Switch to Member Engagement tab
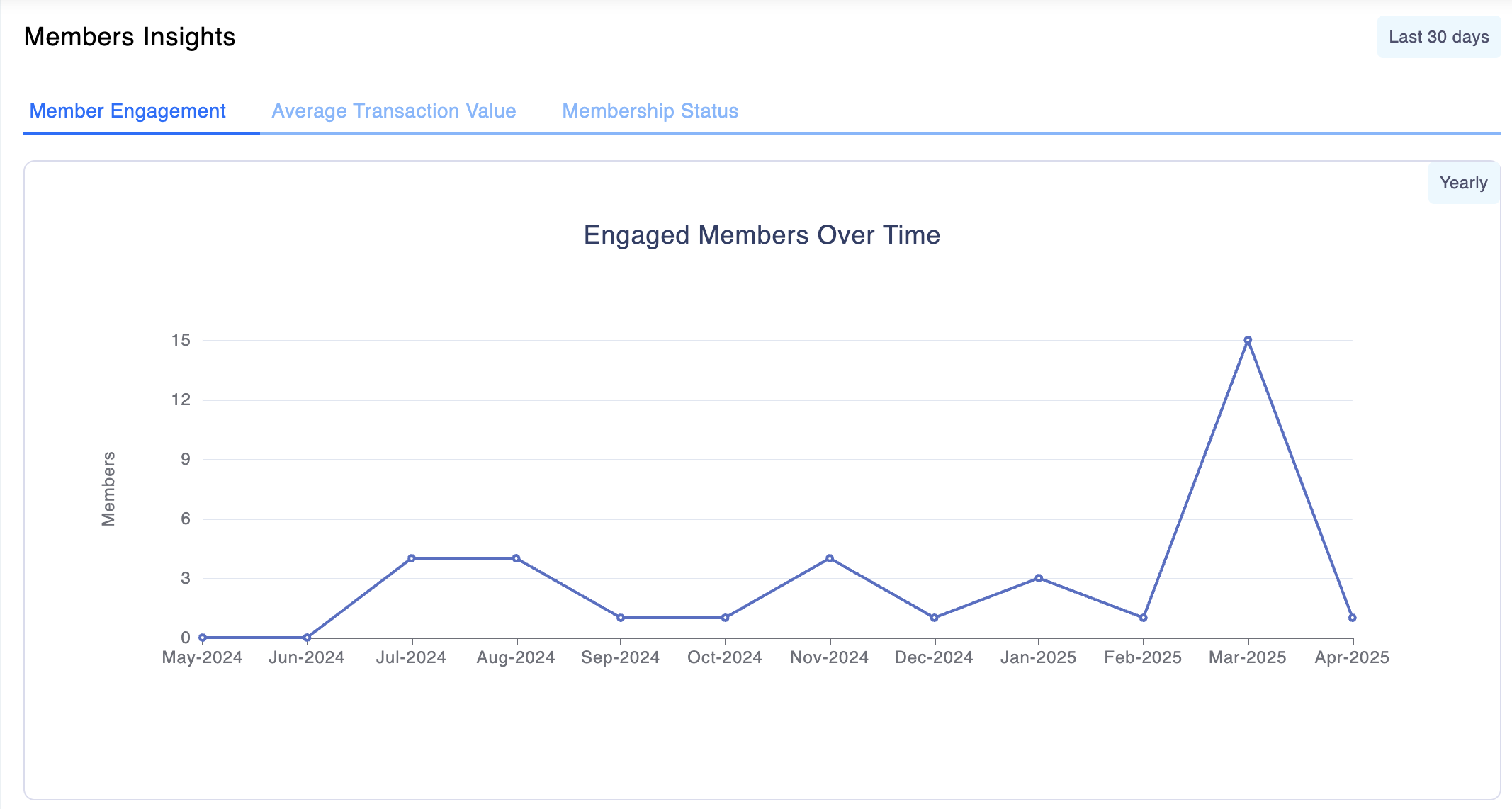The width and height of the screenshot is (1512, 809). click(x=128, y=111)
